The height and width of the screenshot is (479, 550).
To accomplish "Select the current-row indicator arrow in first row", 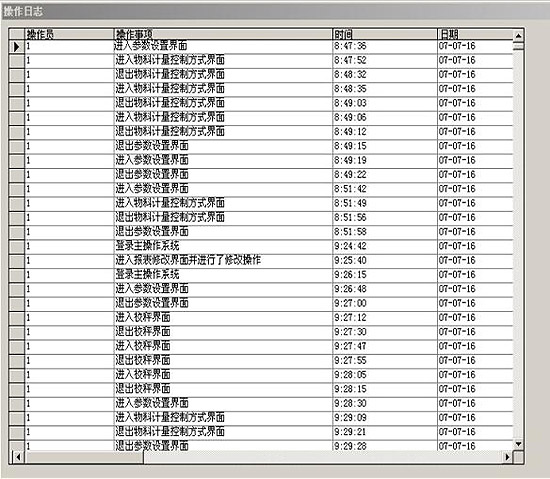I will point(16,46).
